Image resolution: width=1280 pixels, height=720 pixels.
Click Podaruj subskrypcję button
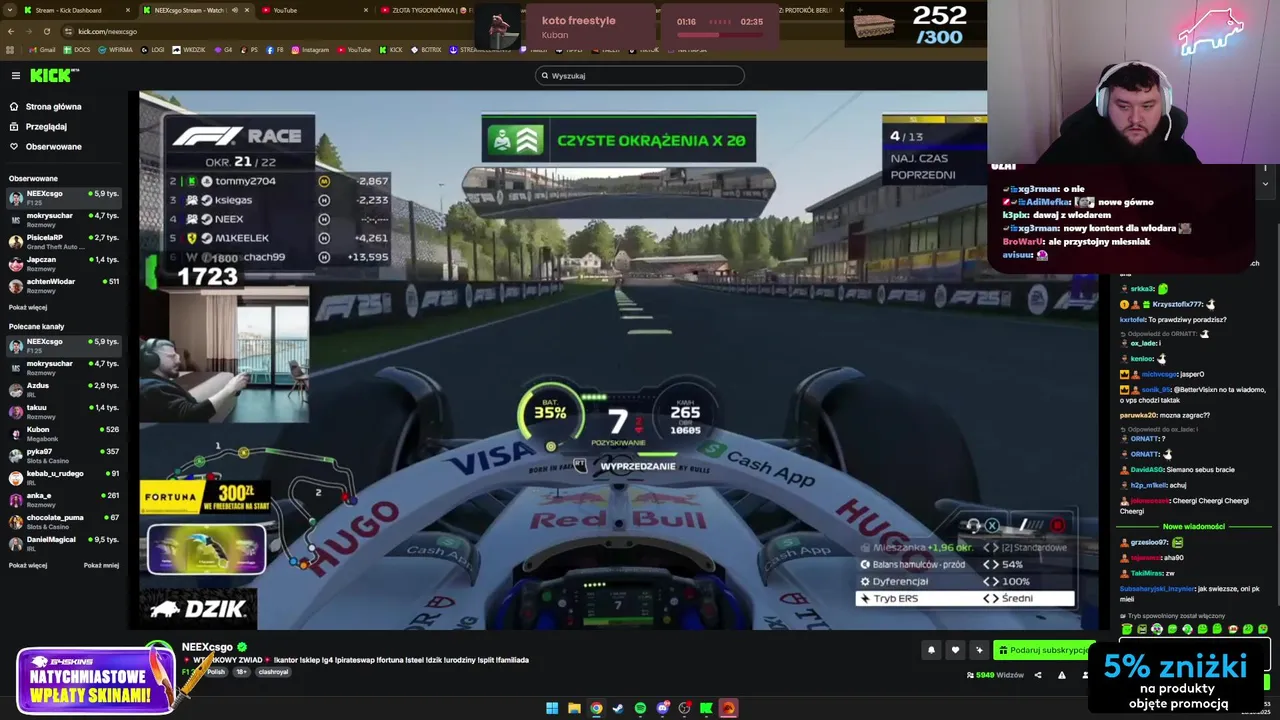pyautogui.click(x=1042, y=650)
